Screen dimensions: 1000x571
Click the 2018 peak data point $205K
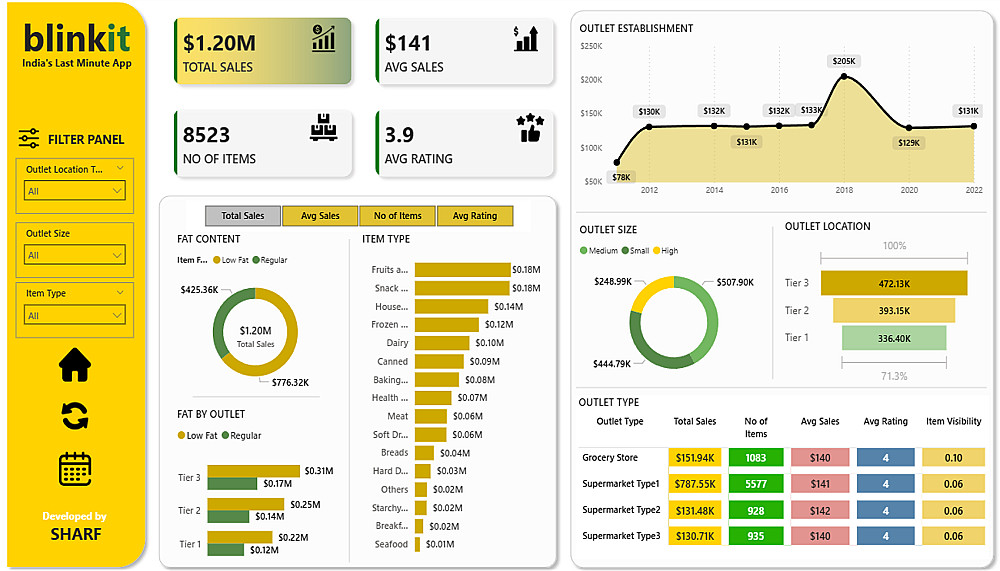coord(844,76)
